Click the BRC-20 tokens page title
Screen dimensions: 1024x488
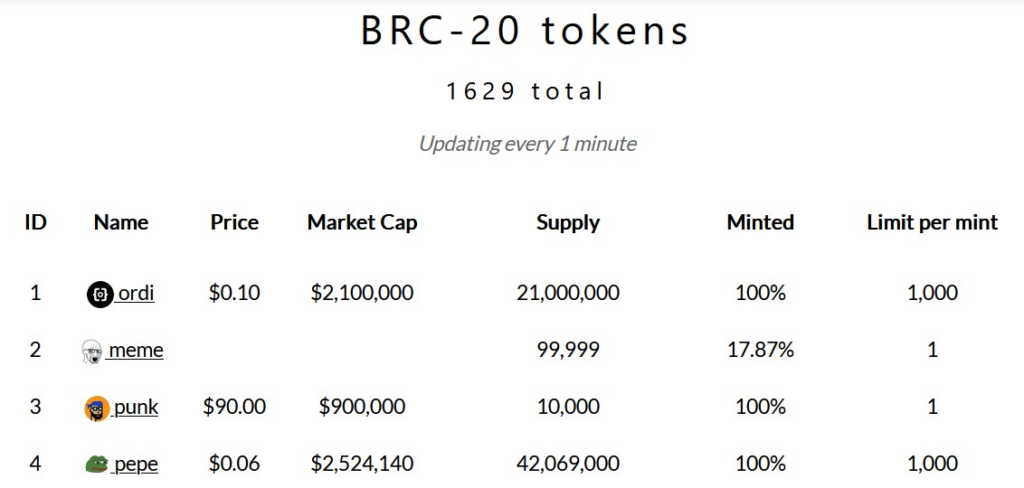pos(525,32)
